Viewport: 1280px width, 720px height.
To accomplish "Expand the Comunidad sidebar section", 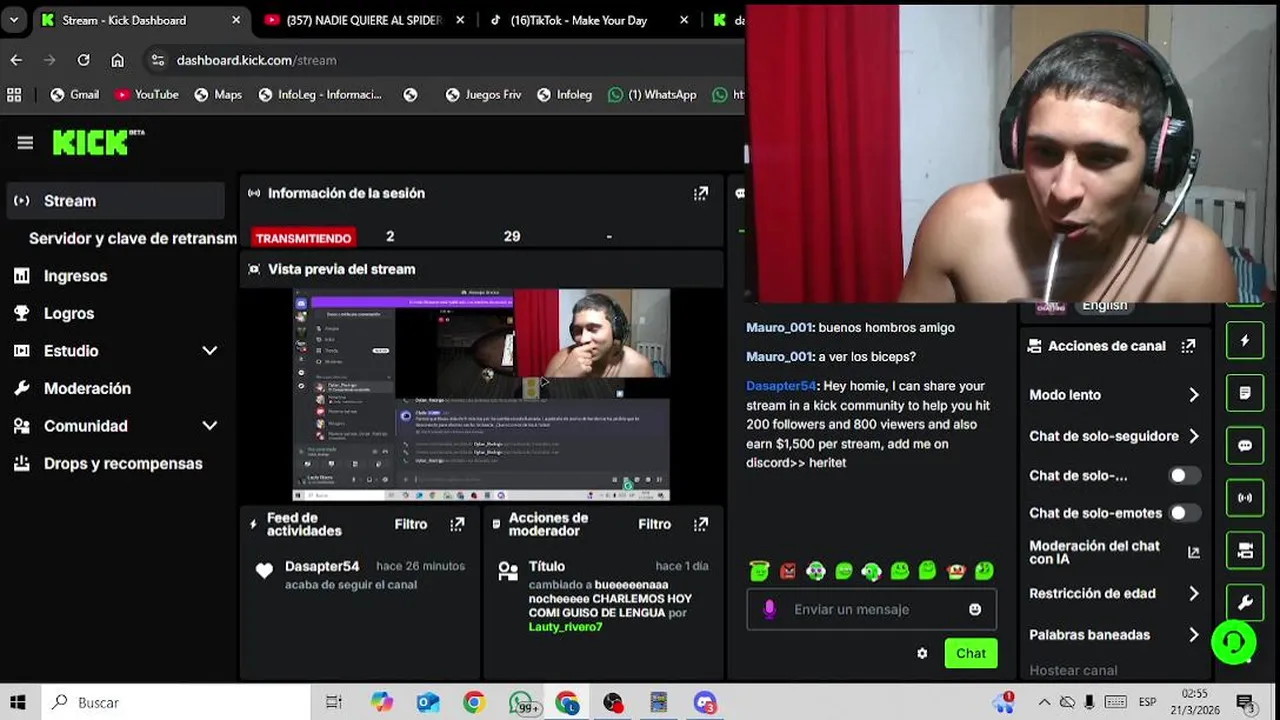I will 209,426.
